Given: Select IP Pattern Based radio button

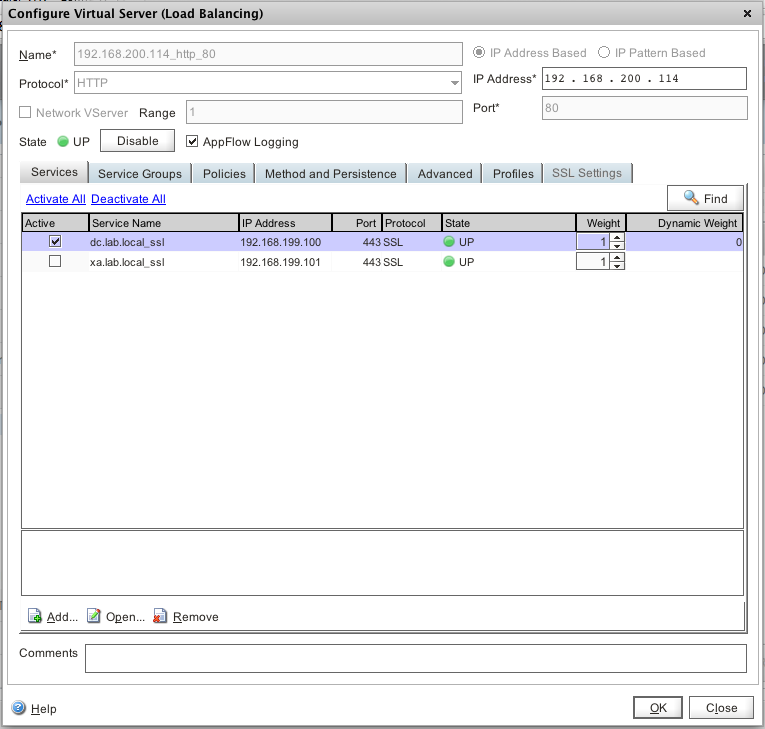Looking at the screenshot, I should click(x=604, y=53).
